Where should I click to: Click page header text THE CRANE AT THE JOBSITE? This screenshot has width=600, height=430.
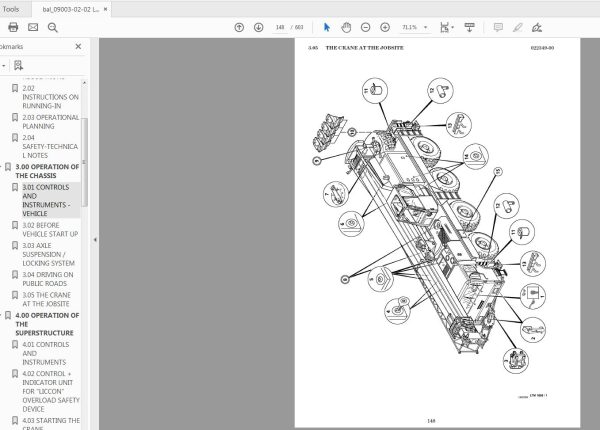pyautogui.click(x=364, y=48)
